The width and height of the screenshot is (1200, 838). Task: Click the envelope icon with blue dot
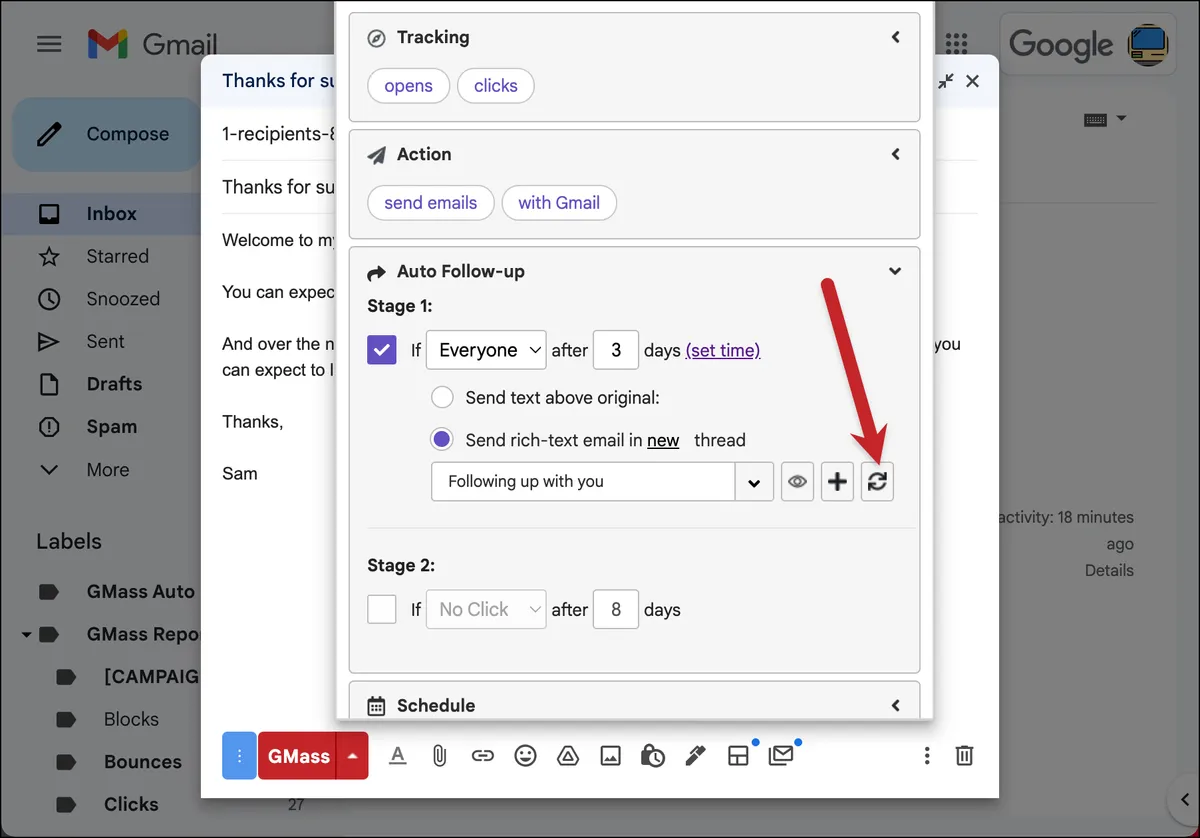point(781,756)
